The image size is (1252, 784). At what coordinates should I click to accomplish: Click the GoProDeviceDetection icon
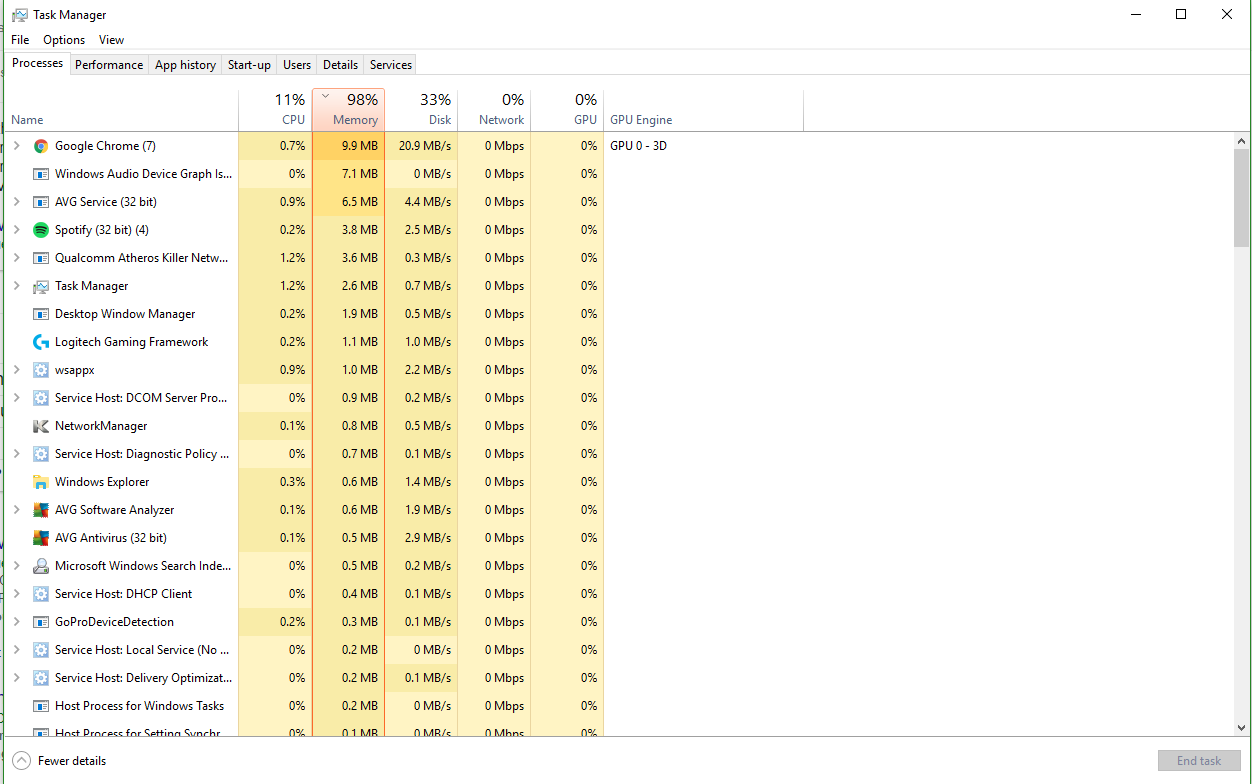pyautogui.click(x=41, y=622)
